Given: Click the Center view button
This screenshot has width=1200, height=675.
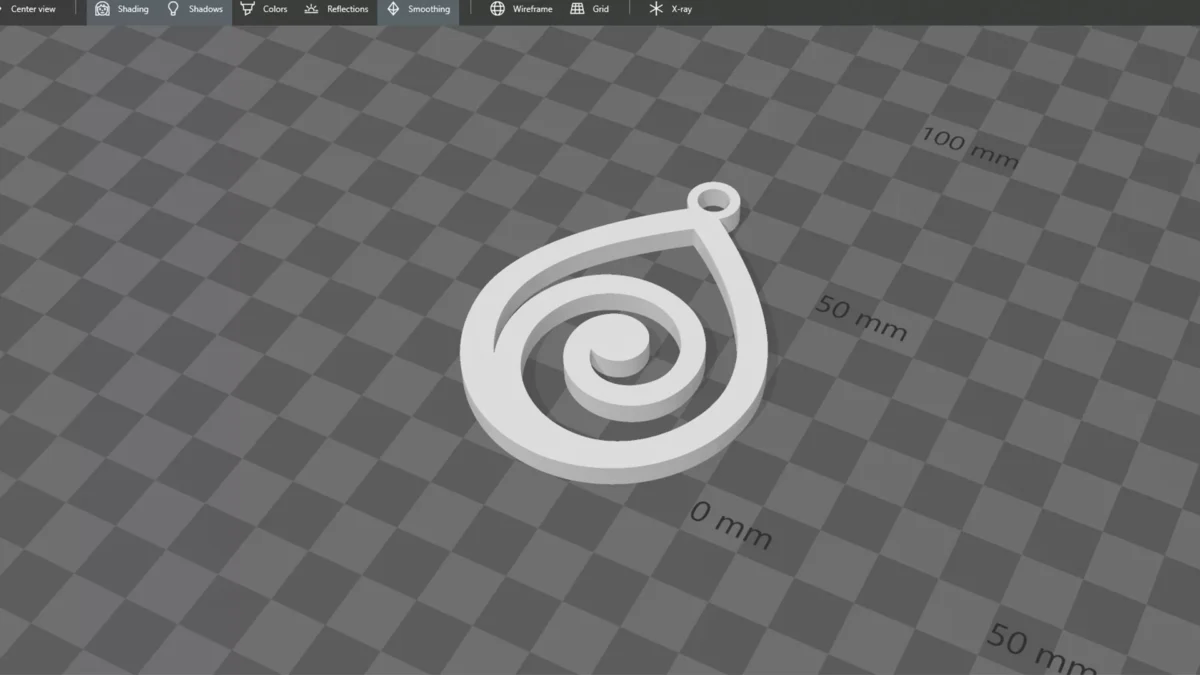Looking at the screenshot, I should click(x=33, y=9).
